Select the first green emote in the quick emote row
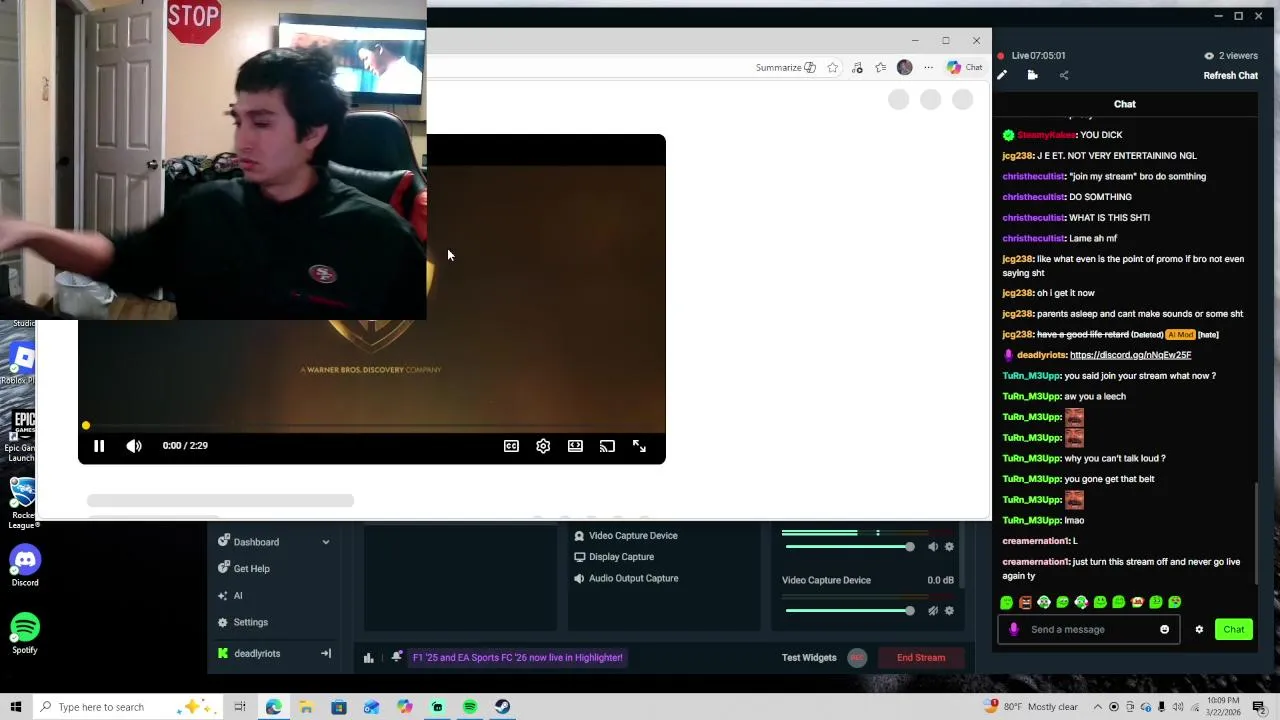 point(1007,602)
